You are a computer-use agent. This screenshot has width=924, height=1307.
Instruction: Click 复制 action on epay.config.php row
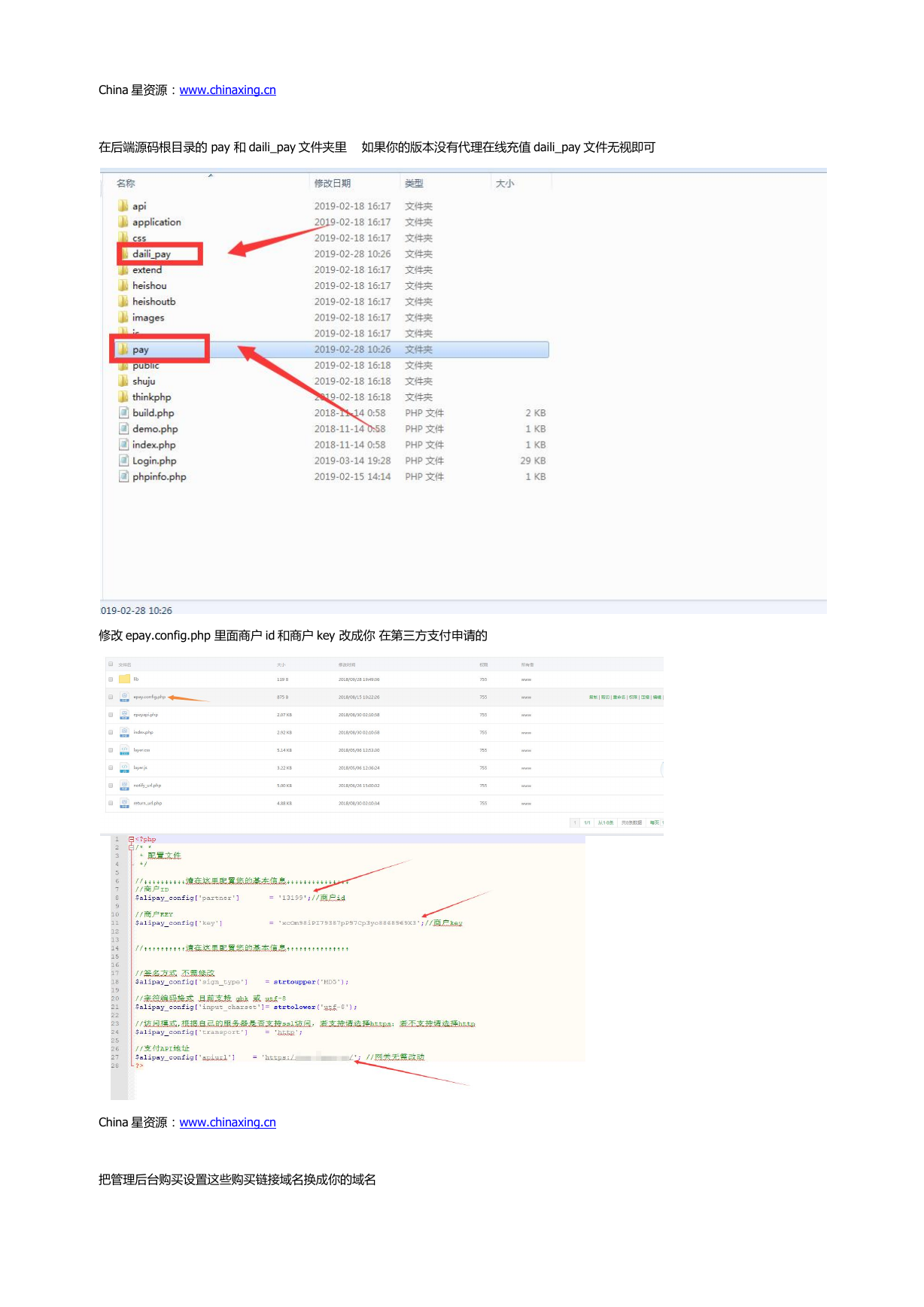pyautogui.click(x=593, y=698)
